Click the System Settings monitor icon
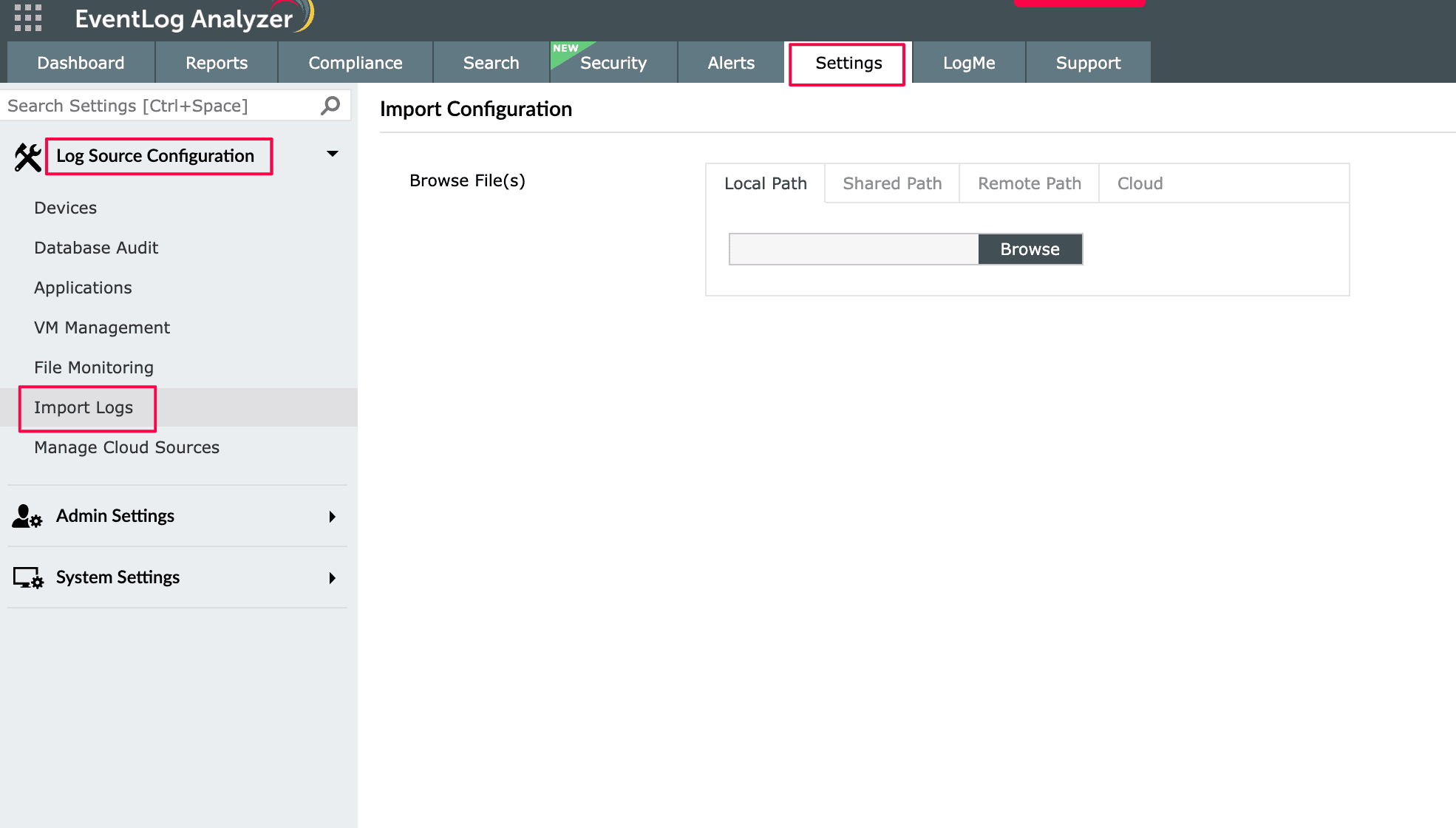1456x828 pixels. [28, 577]
